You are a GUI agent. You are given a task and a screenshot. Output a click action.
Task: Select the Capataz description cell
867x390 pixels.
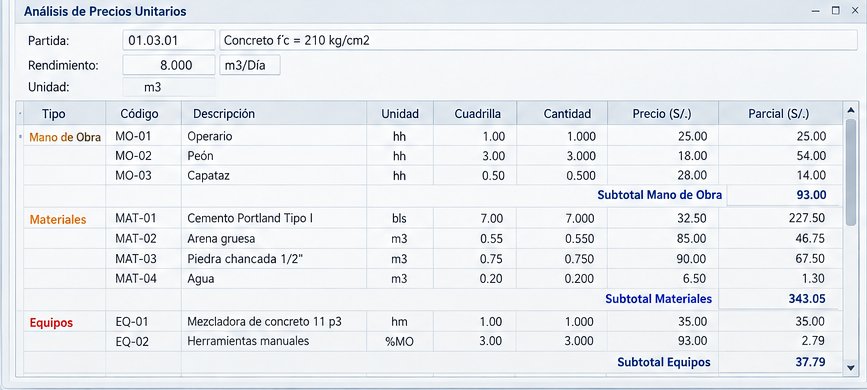click(274, 176)
